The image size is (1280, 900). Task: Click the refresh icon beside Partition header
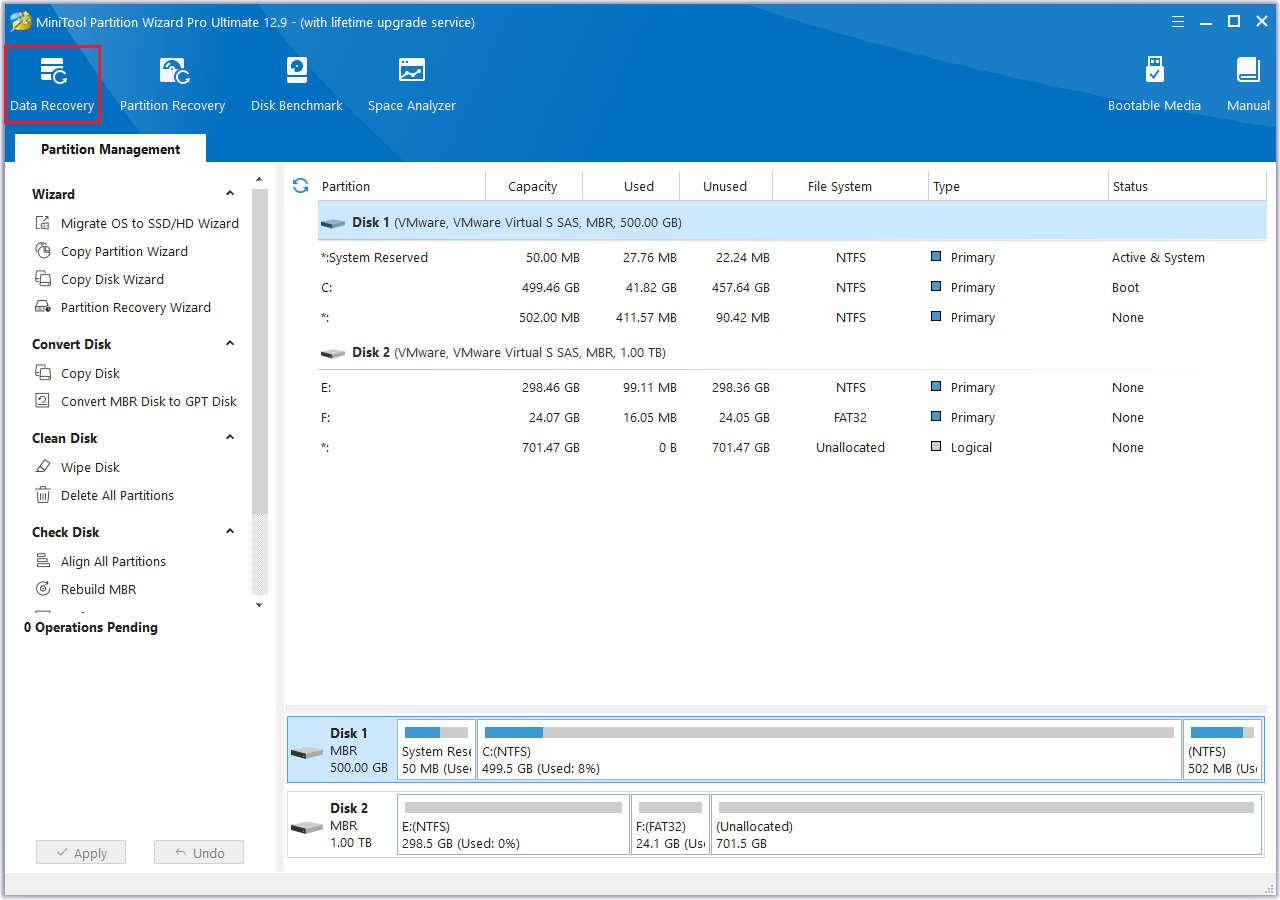point(300,186)
